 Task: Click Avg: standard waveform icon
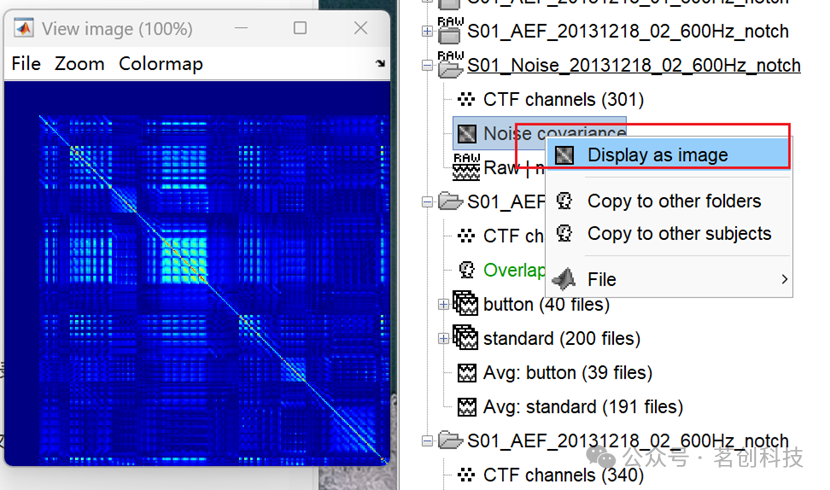point(466,407)
